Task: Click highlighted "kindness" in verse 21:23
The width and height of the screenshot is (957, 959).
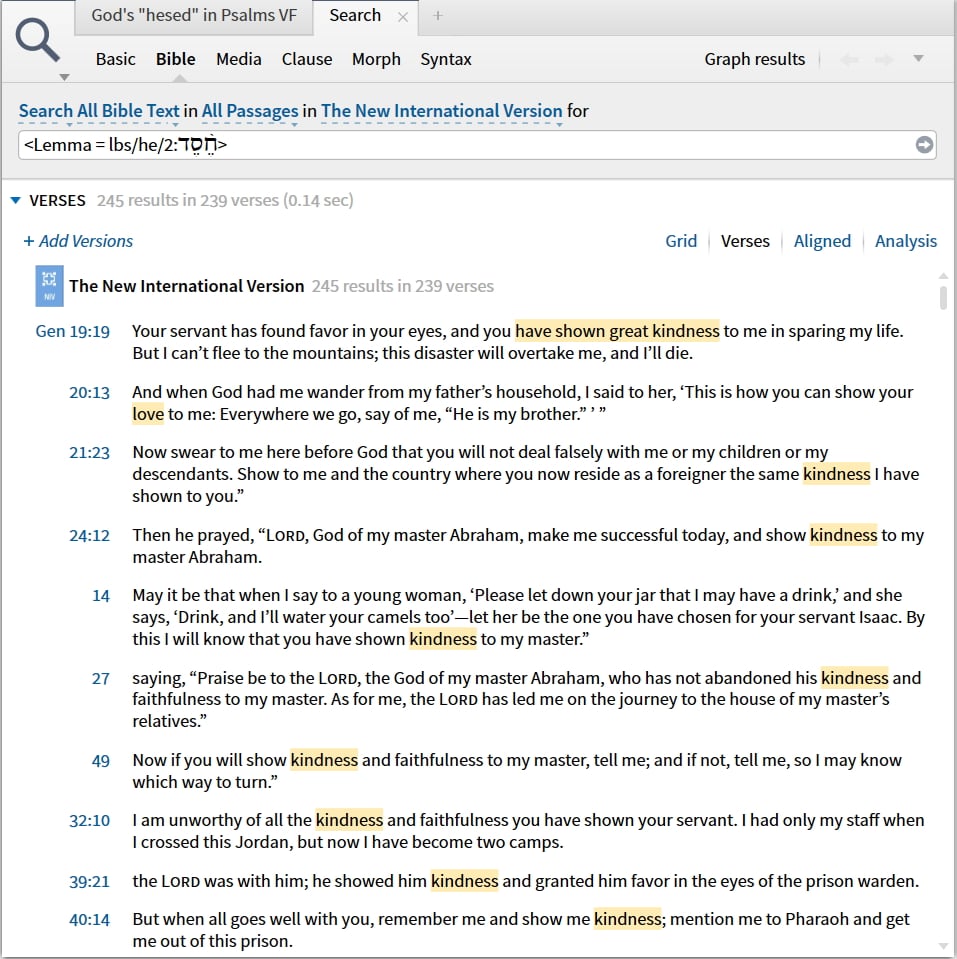Action: click(836, 474)
